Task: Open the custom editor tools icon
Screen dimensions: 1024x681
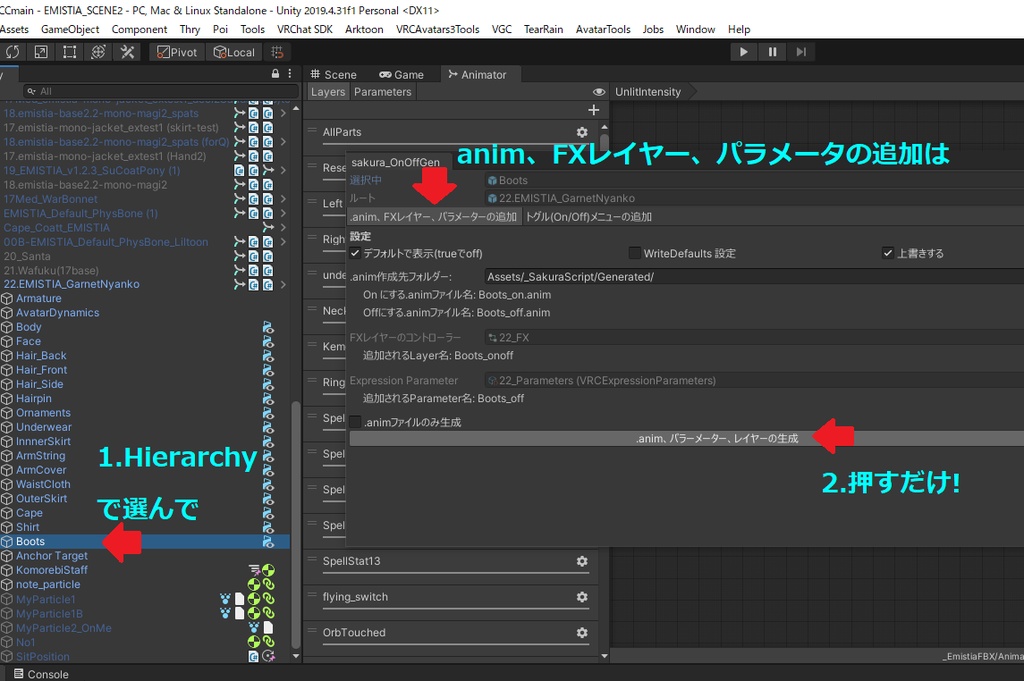Action: click(127, 52)
